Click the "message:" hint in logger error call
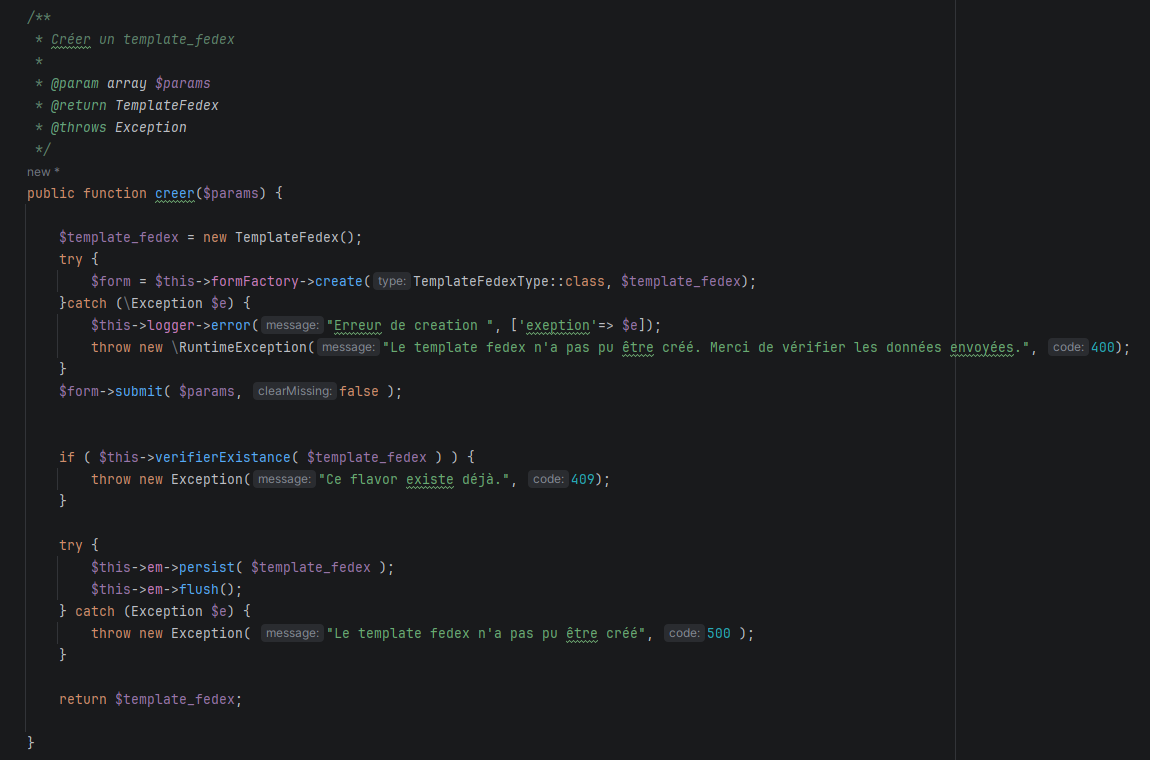Image resolution: width=1150 pixels, height=760 pixels. pos(292,325)
